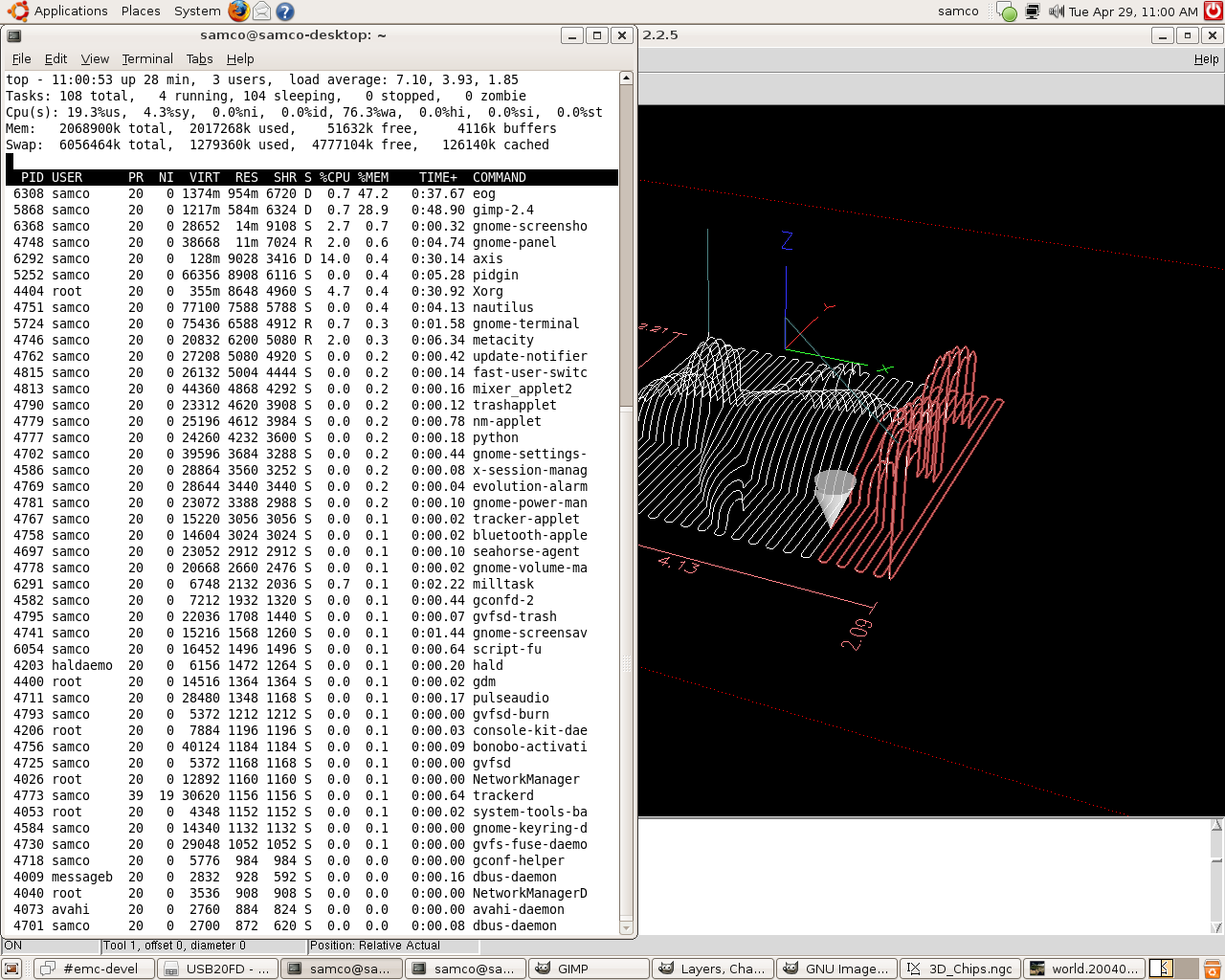Viewport: 1225px width, 980px height.
Task: Open the Edit menu in terminal
Action: [x=56, y=58]
